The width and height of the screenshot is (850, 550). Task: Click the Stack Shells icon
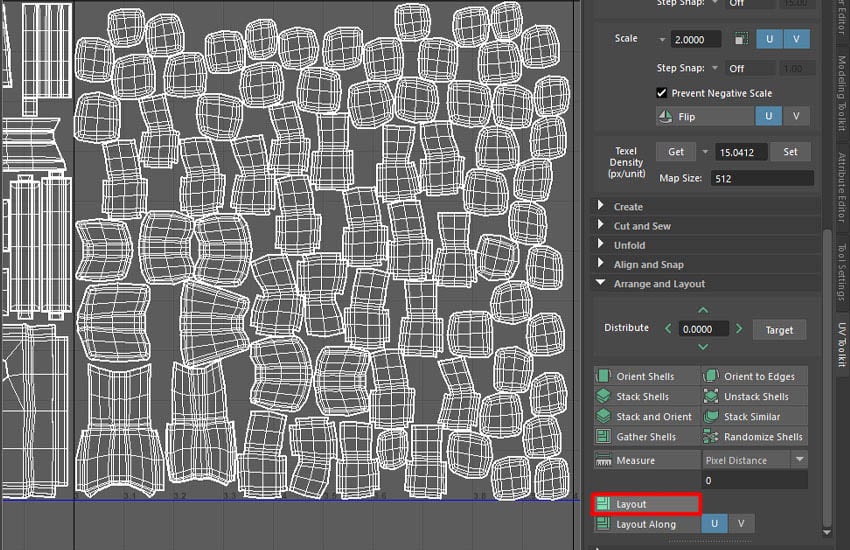(x=603, y=397)
